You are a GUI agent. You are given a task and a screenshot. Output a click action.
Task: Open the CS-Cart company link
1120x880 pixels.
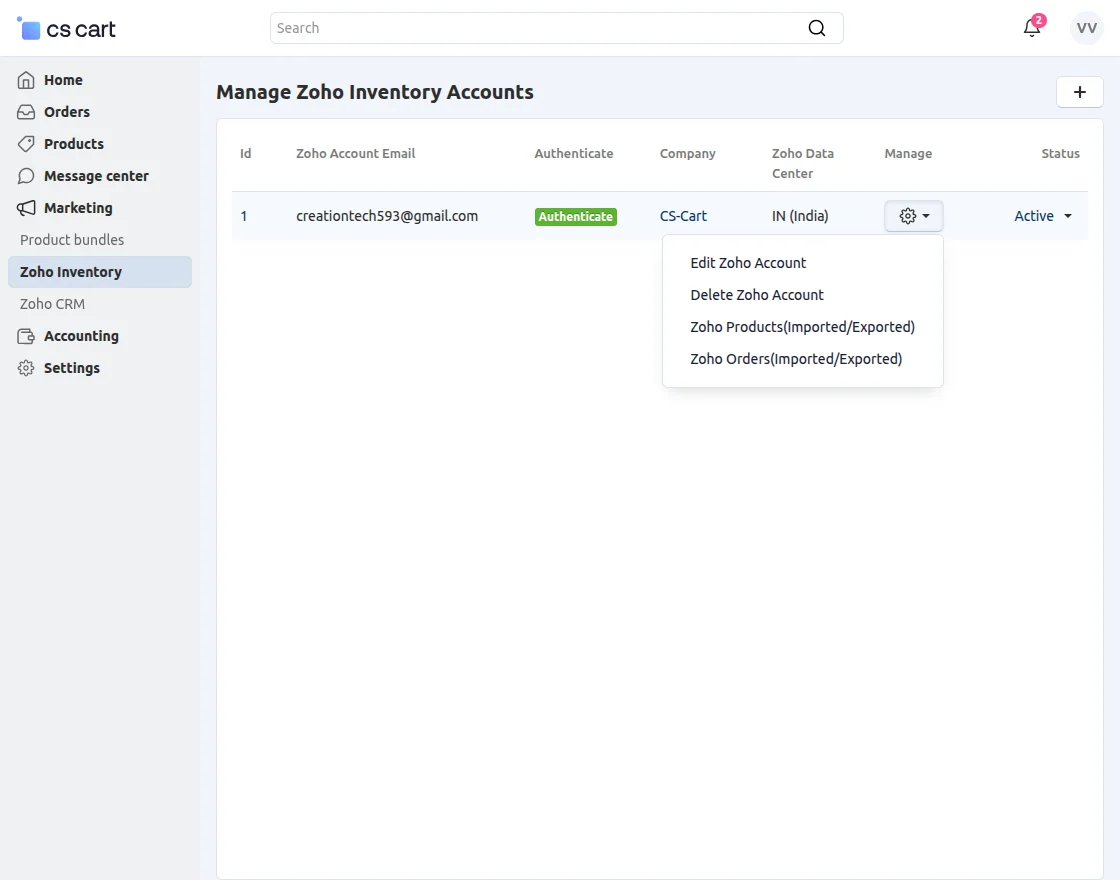click(682, 215)
